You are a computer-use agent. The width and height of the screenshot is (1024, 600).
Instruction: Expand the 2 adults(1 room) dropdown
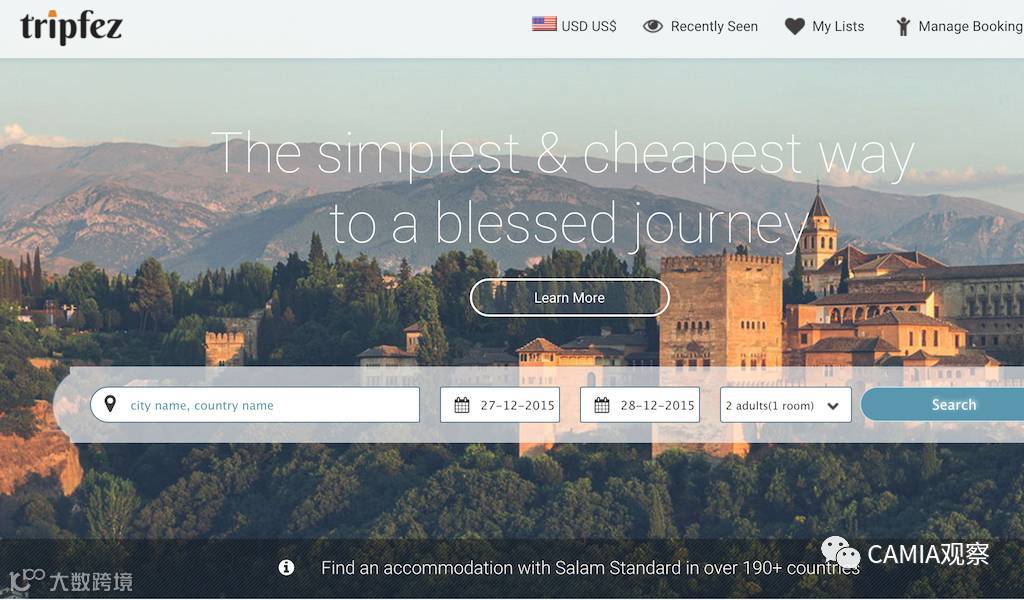pos(786,405)
